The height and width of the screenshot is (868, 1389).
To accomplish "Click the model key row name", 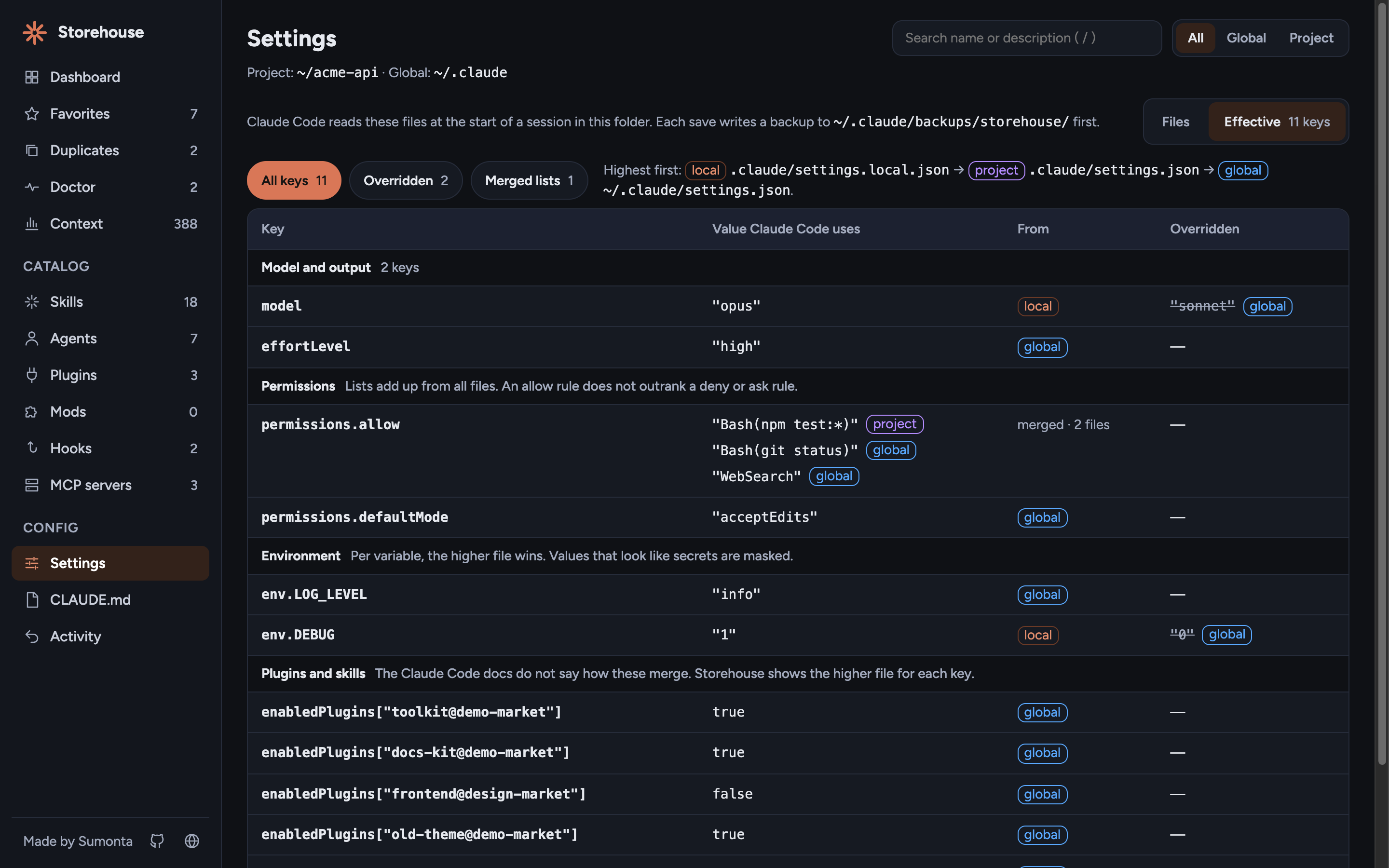I will (x=281, y=306).
